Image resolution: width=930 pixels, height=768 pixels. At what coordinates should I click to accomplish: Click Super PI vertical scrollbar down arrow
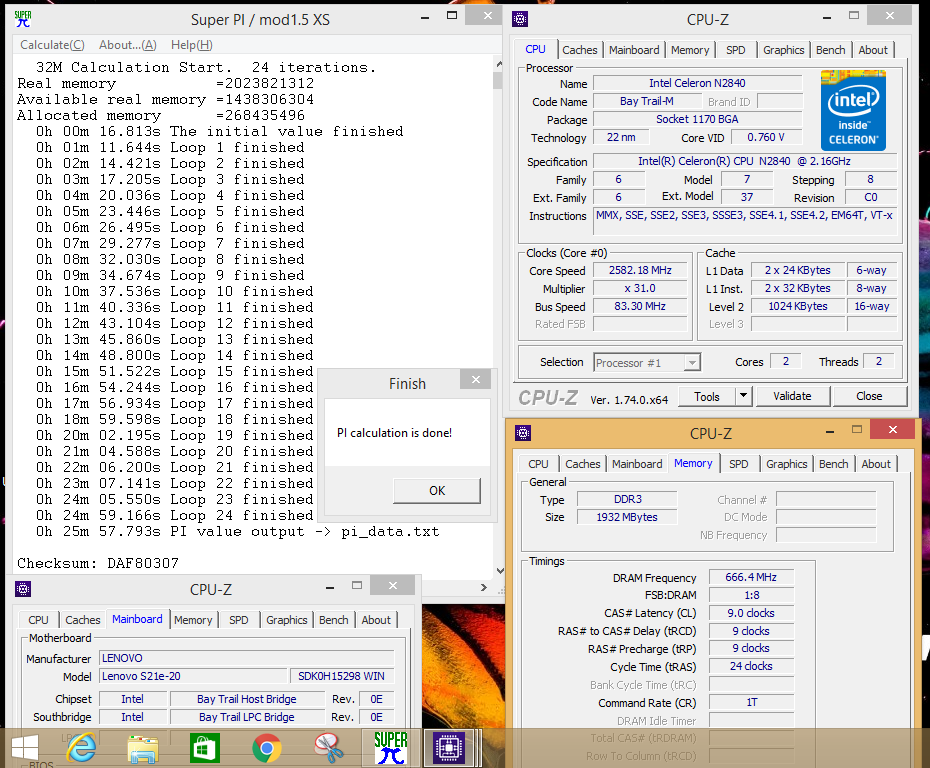click(499, 571)
